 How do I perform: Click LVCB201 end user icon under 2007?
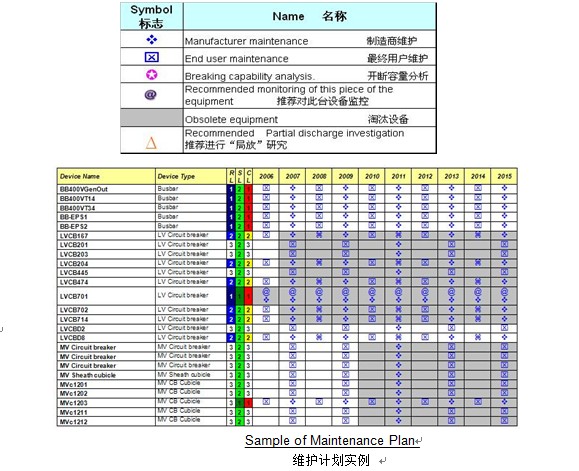click(x=292, y=244)
